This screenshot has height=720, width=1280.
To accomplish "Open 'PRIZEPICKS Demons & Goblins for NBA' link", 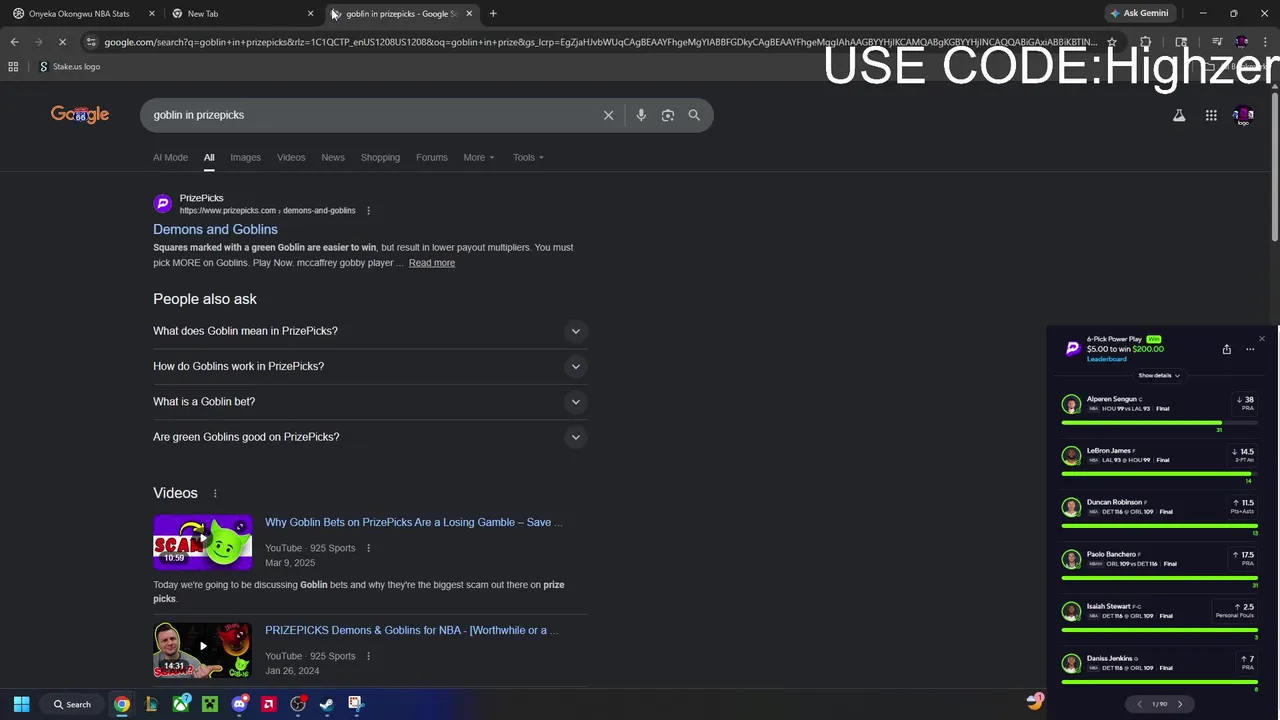I will (412, 630).
